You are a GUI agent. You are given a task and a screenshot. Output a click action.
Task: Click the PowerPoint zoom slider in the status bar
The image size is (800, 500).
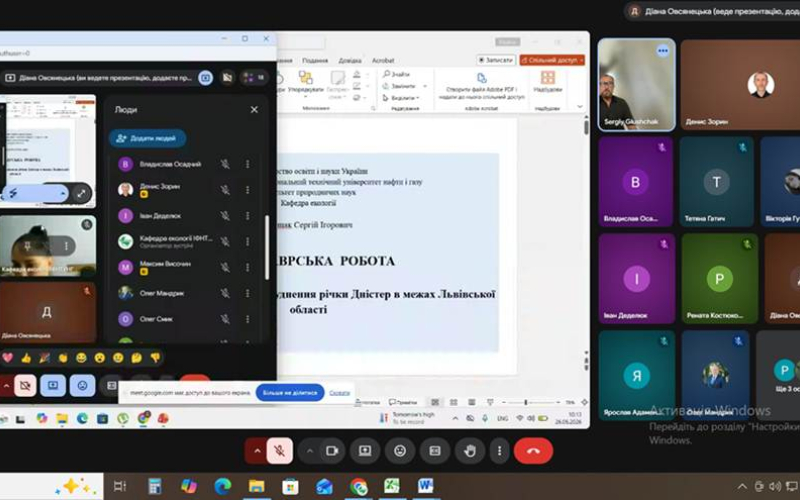pos(526,403)
